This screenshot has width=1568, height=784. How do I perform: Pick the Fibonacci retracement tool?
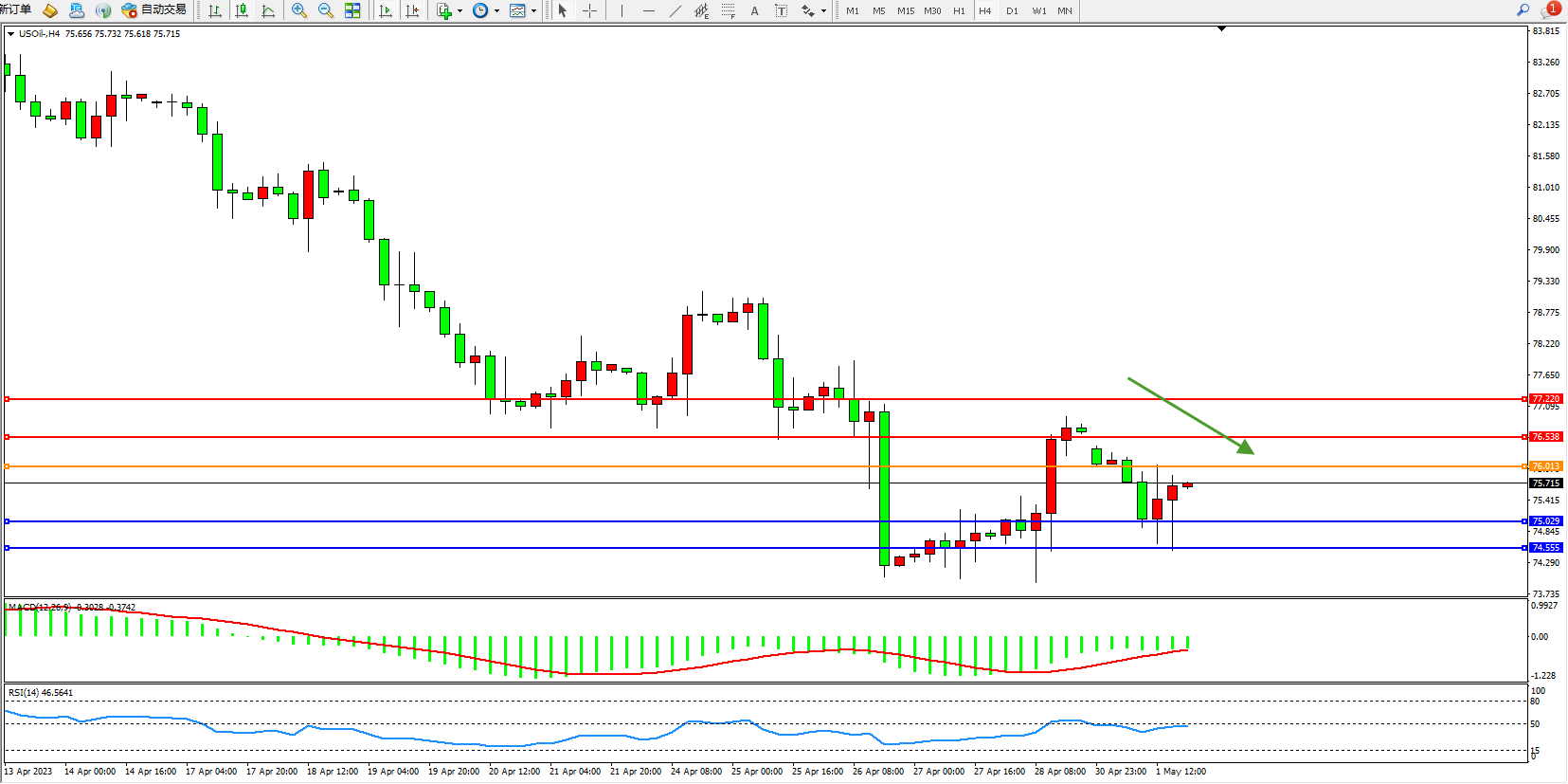pyautogui.click(x=728, y=10)
